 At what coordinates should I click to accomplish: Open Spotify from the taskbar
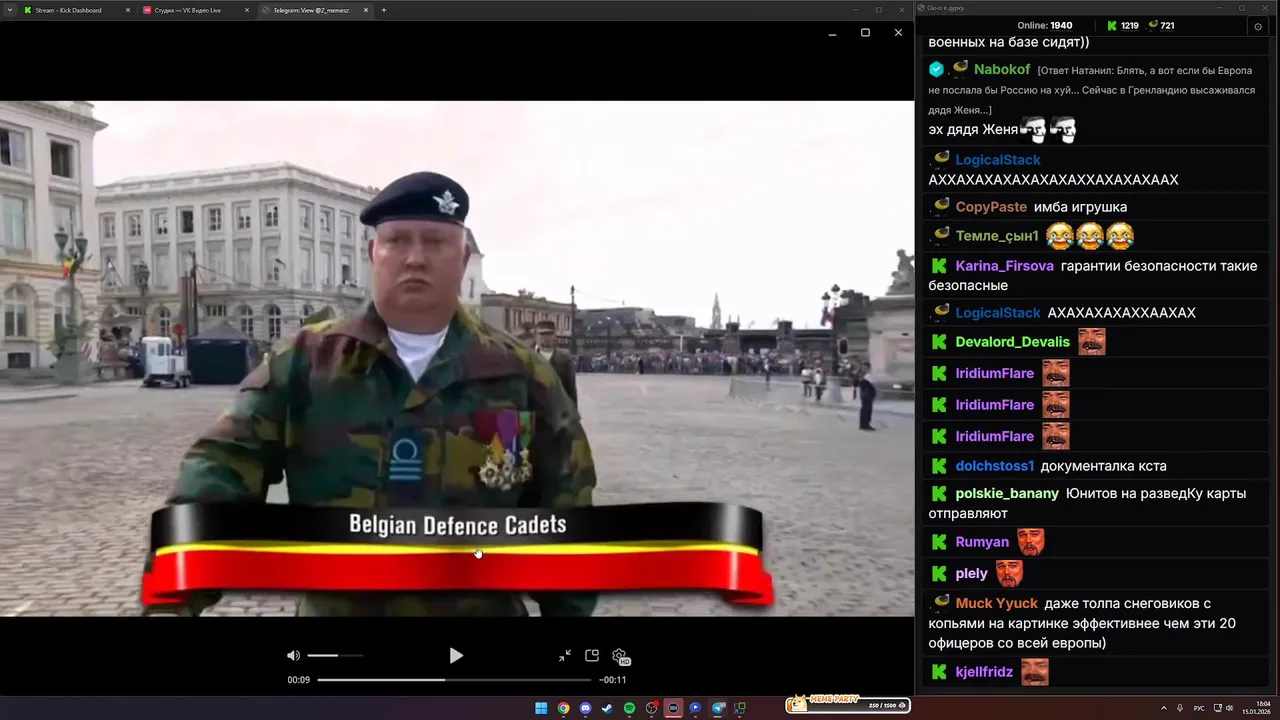(x=629, y=708)
